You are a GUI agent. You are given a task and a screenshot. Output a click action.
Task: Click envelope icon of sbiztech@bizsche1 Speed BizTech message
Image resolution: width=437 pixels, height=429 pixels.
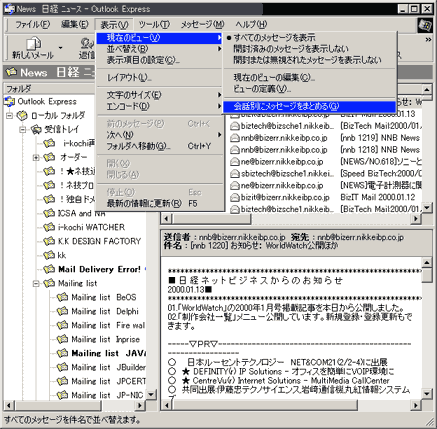235,174
